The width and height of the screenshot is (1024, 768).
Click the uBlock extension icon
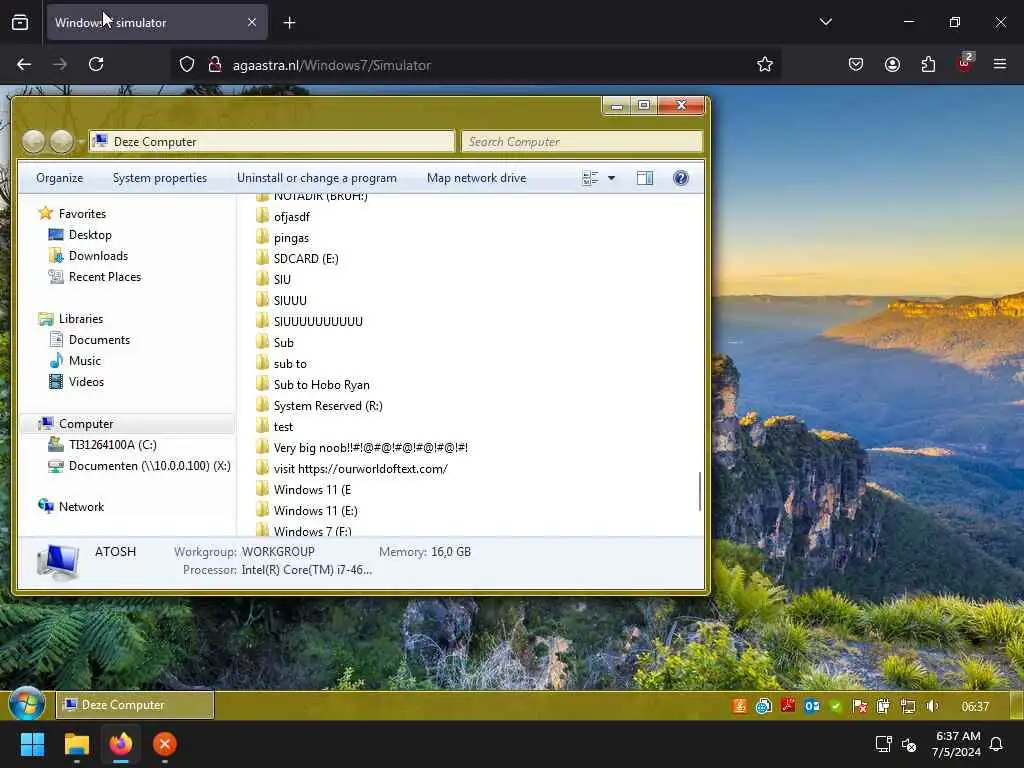point(965,63)
